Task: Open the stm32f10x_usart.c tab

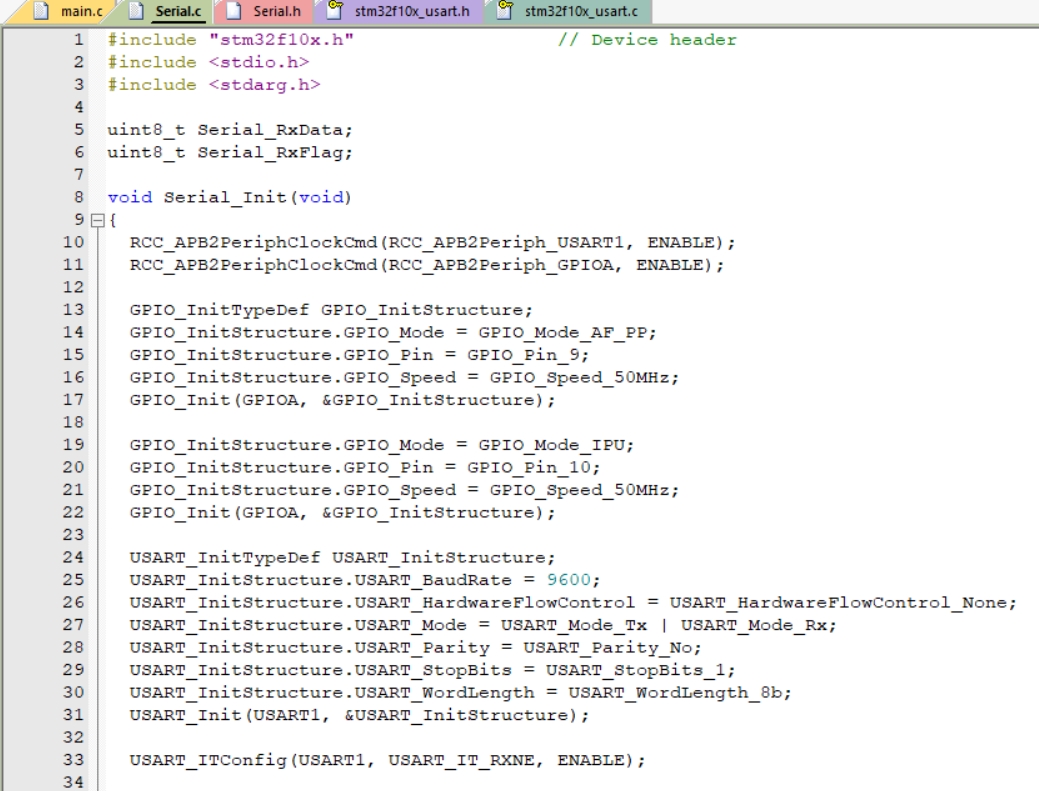Action: (x=569, y=11)
